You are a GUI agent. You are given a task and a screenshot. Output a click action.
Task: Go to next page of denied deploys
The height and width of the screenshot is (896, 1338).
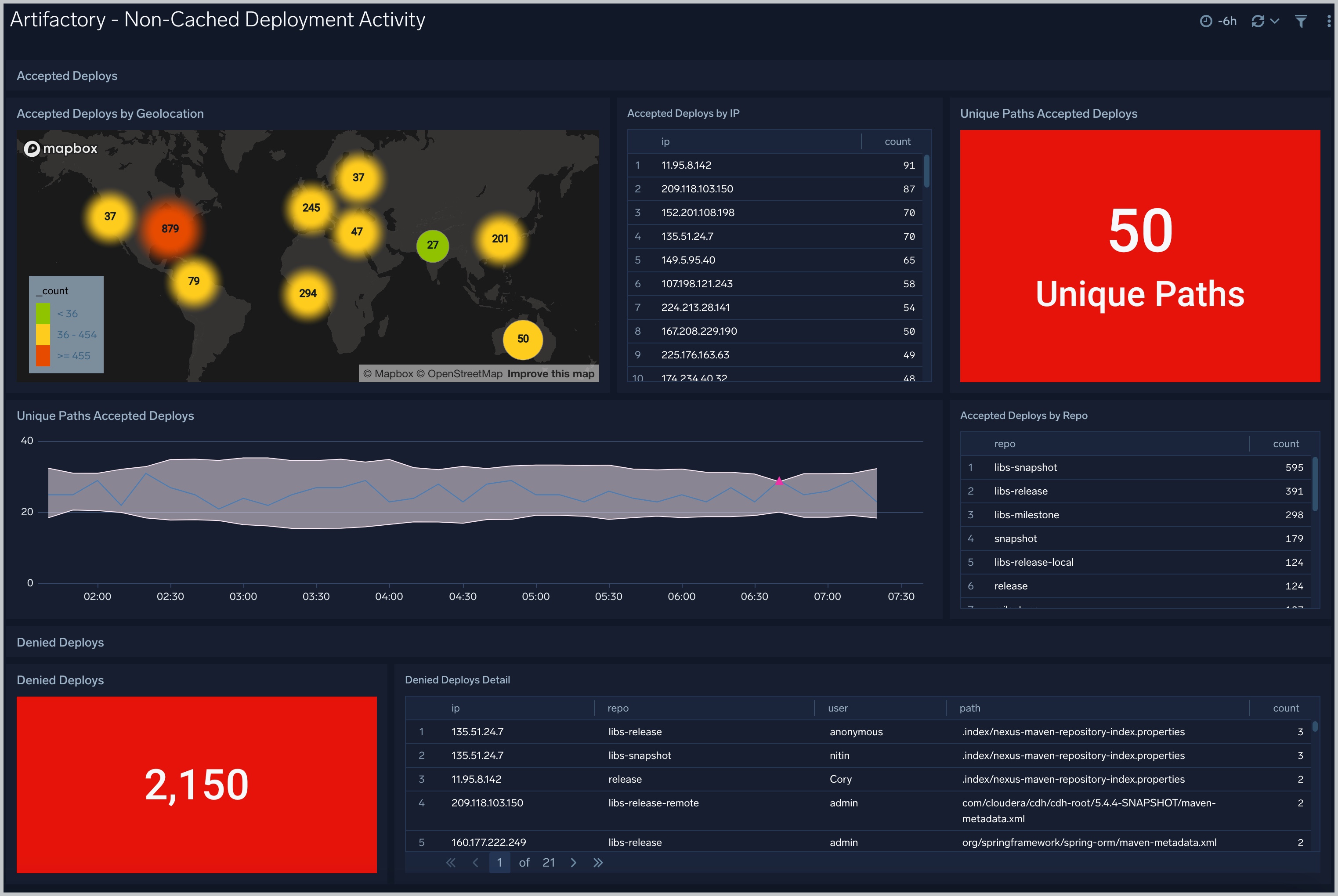pos(573,862)
